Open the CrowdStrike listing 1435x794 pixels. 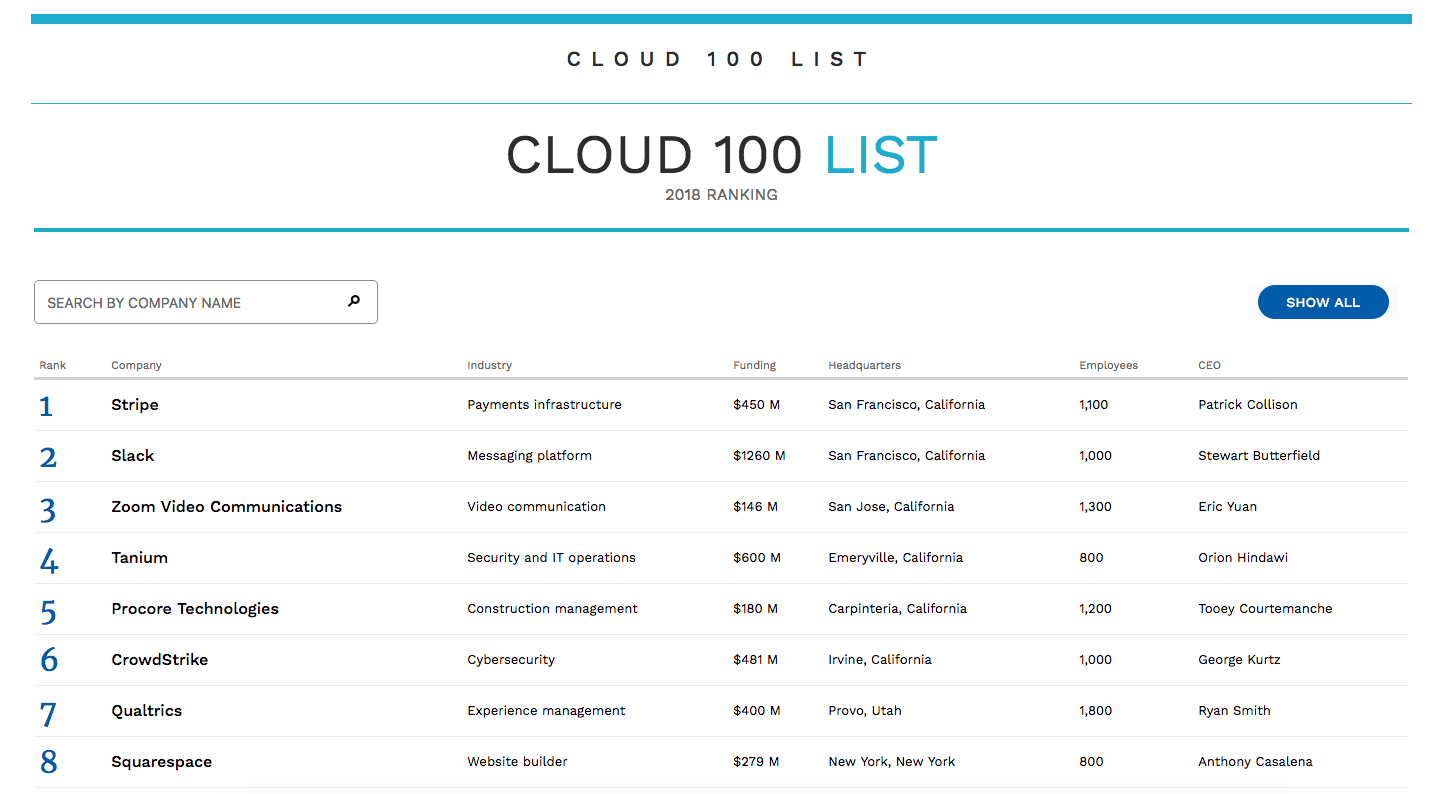click(159, 660)
